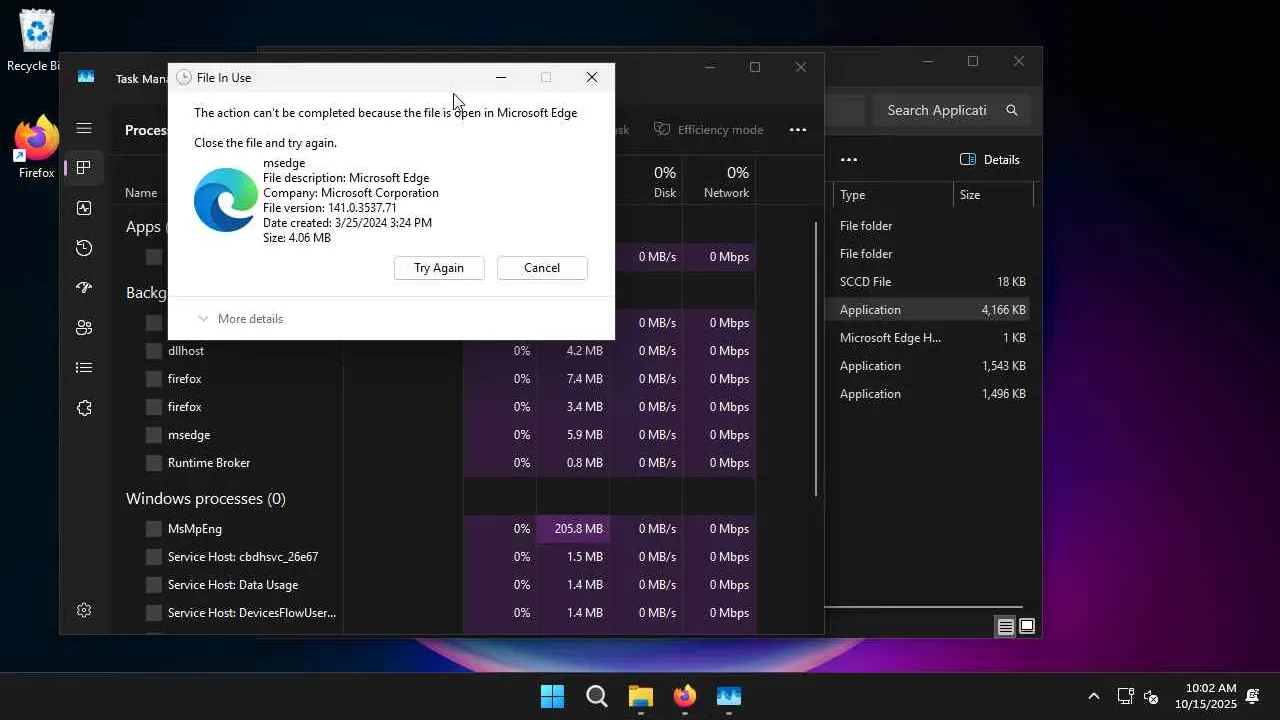The height and width of the screenshot is (720, 1280).
Task: Click the 205.8 MB memory cell
Action: click(x=573, y=529)
